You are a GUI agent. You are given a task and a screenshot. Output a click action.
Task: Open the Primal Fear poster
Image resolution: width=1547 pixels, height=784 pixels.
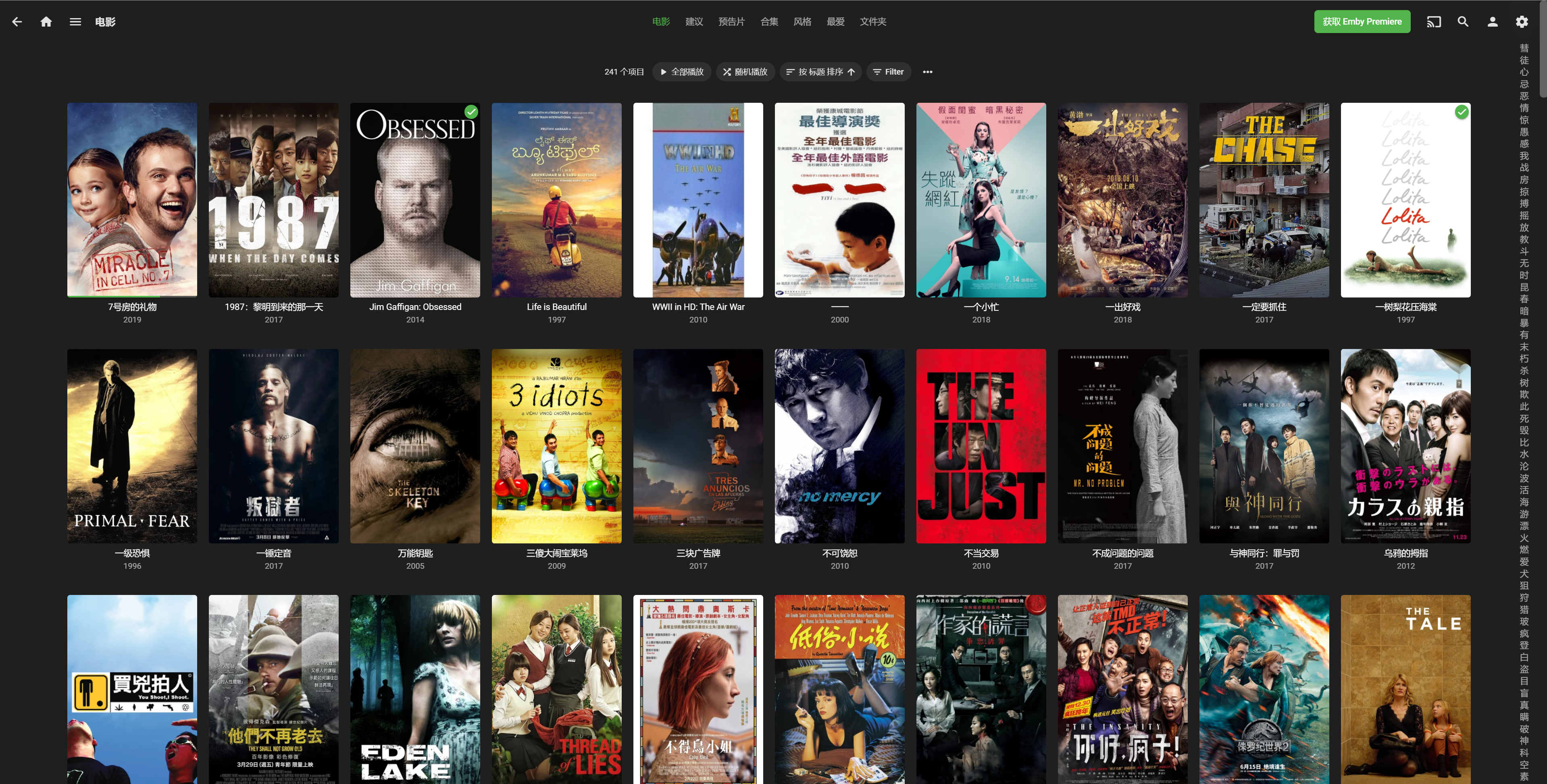click(x=132, y=446)
